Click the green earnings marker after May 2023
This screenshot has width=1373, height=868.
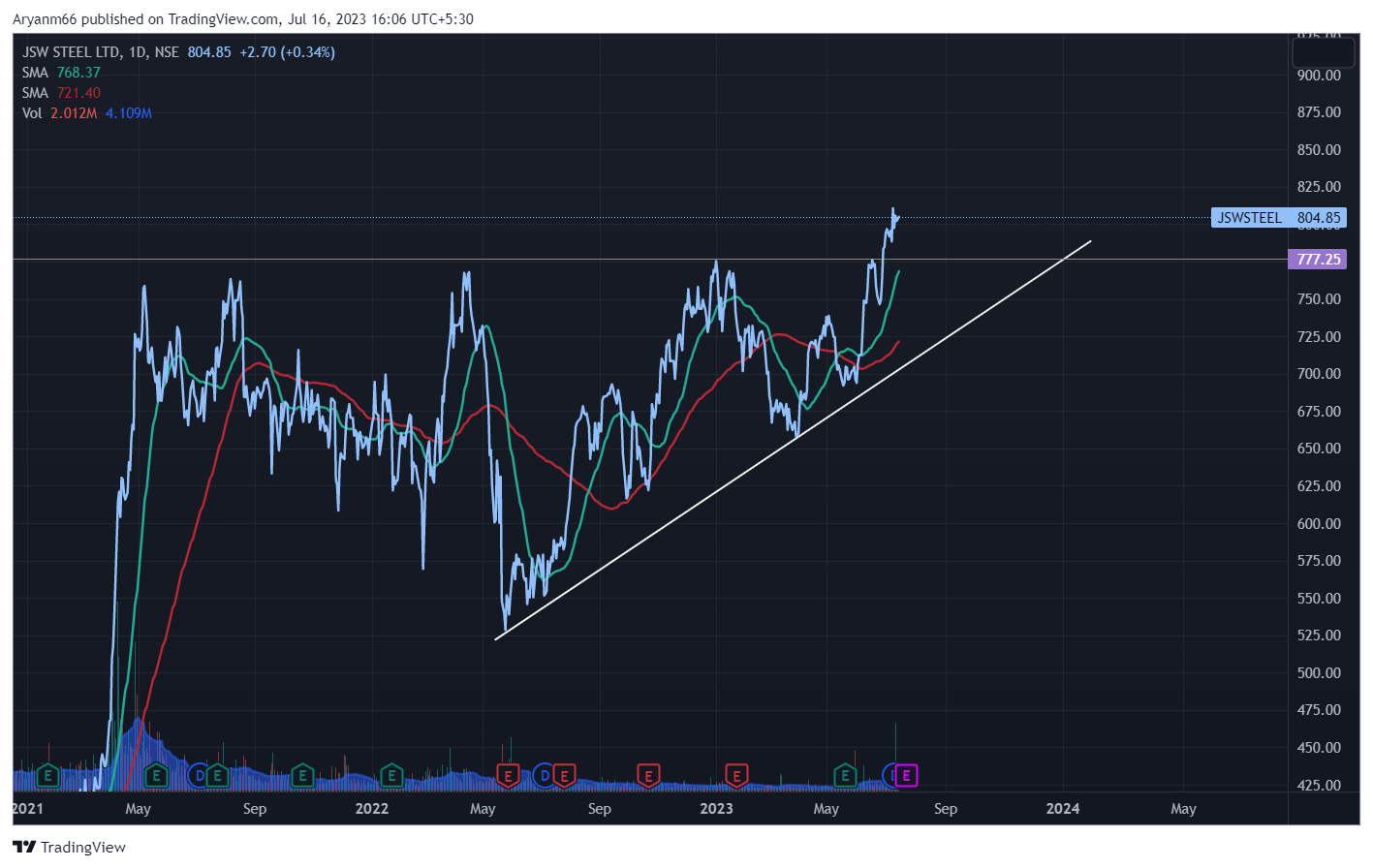point(845,776)
